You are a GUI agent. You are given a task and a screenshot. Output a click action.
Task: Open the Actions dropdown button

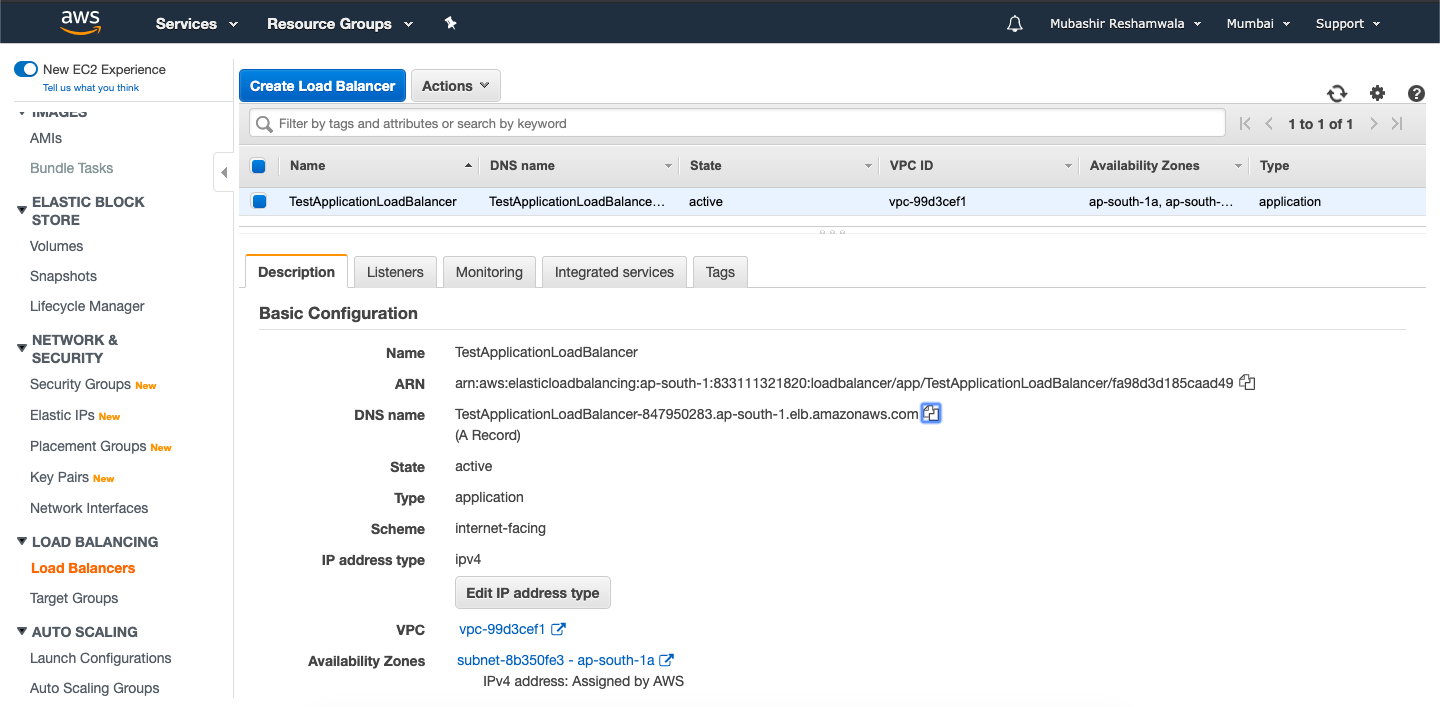[456, 86]
